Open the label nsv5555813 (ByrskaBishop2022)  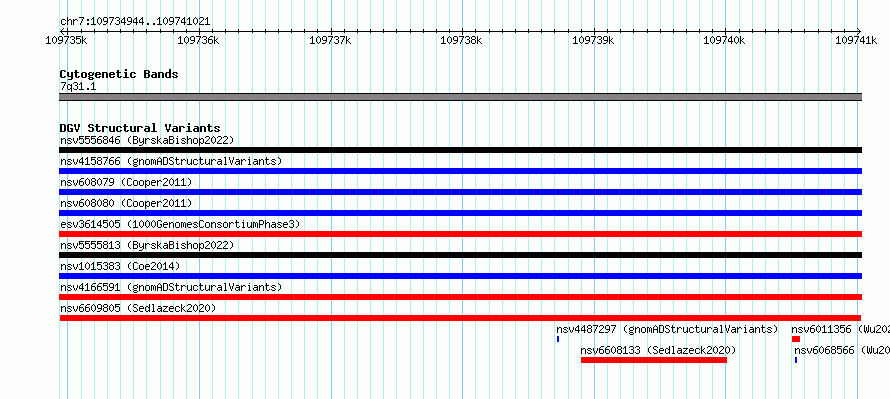pos(147,245)
